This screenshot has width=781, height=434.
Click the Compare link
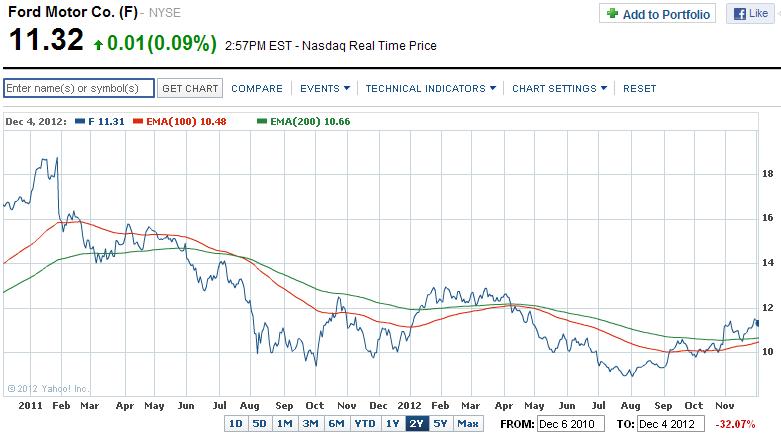(x=257, y=88)
